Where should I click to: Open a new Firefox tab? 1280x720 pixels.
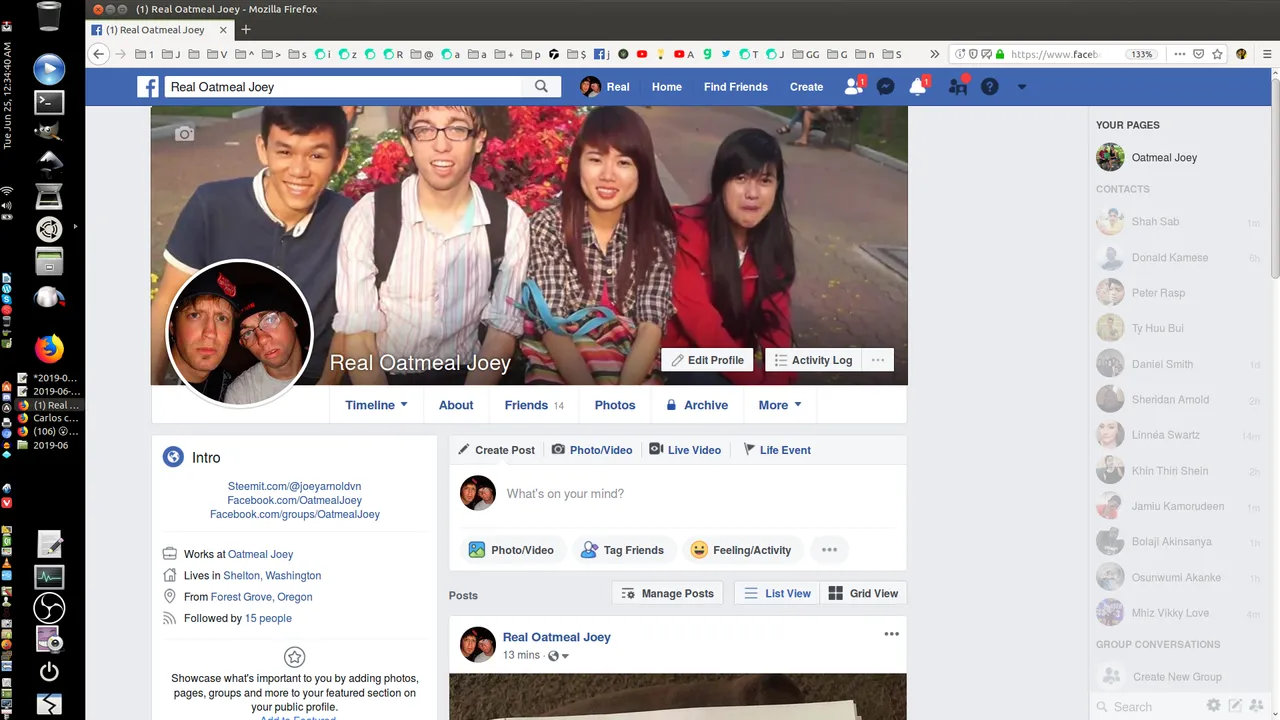(x=246, y=29)
